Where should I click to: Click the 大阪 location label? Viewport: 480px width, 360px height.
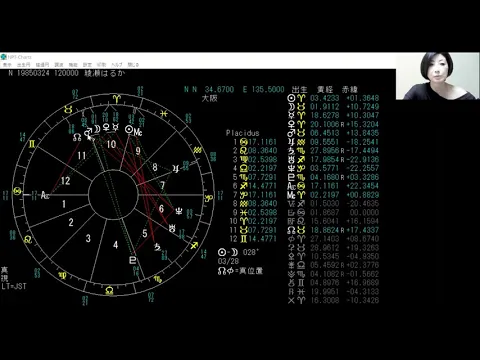[210, 98]
